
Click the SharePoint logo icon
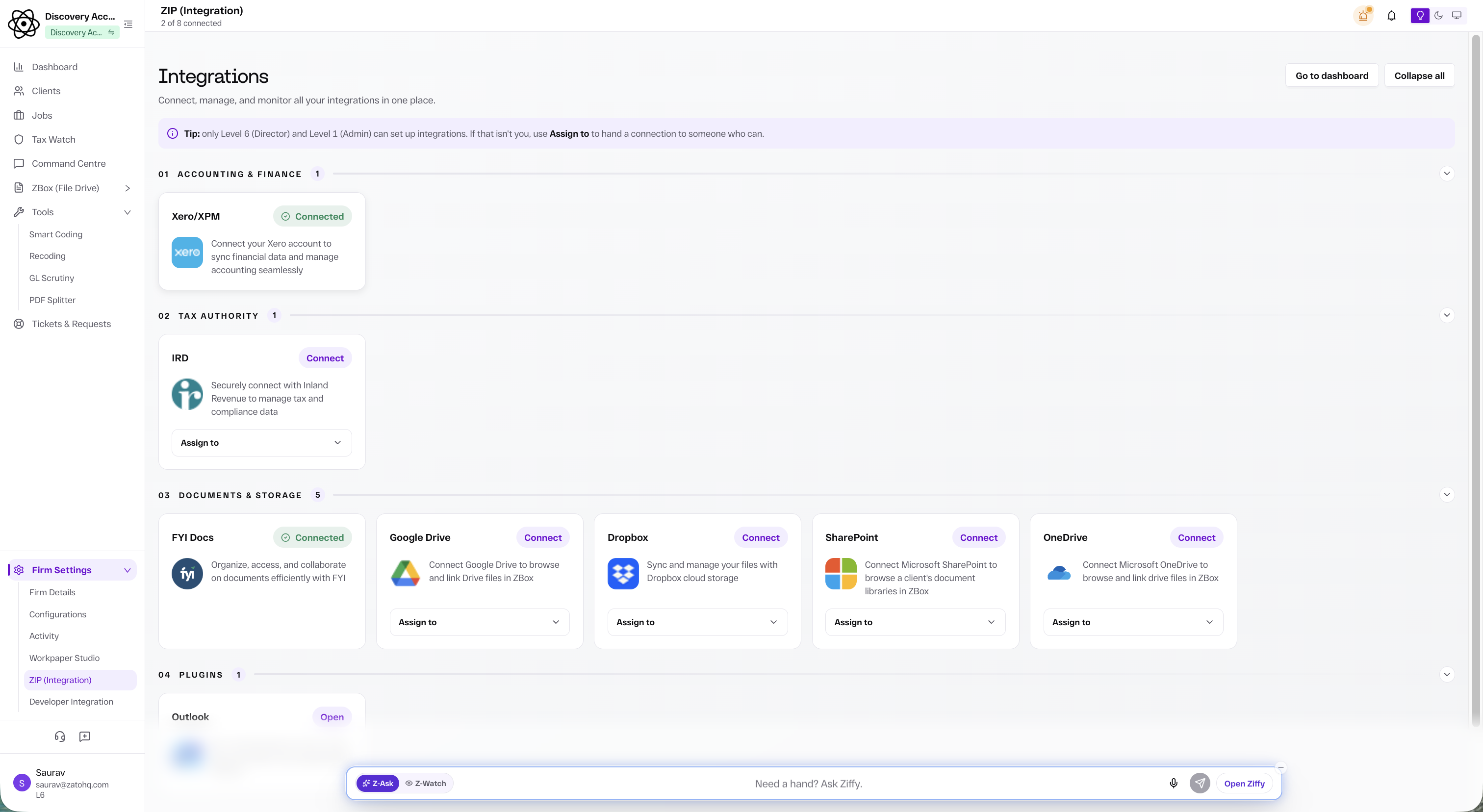[x=841, y=574]
